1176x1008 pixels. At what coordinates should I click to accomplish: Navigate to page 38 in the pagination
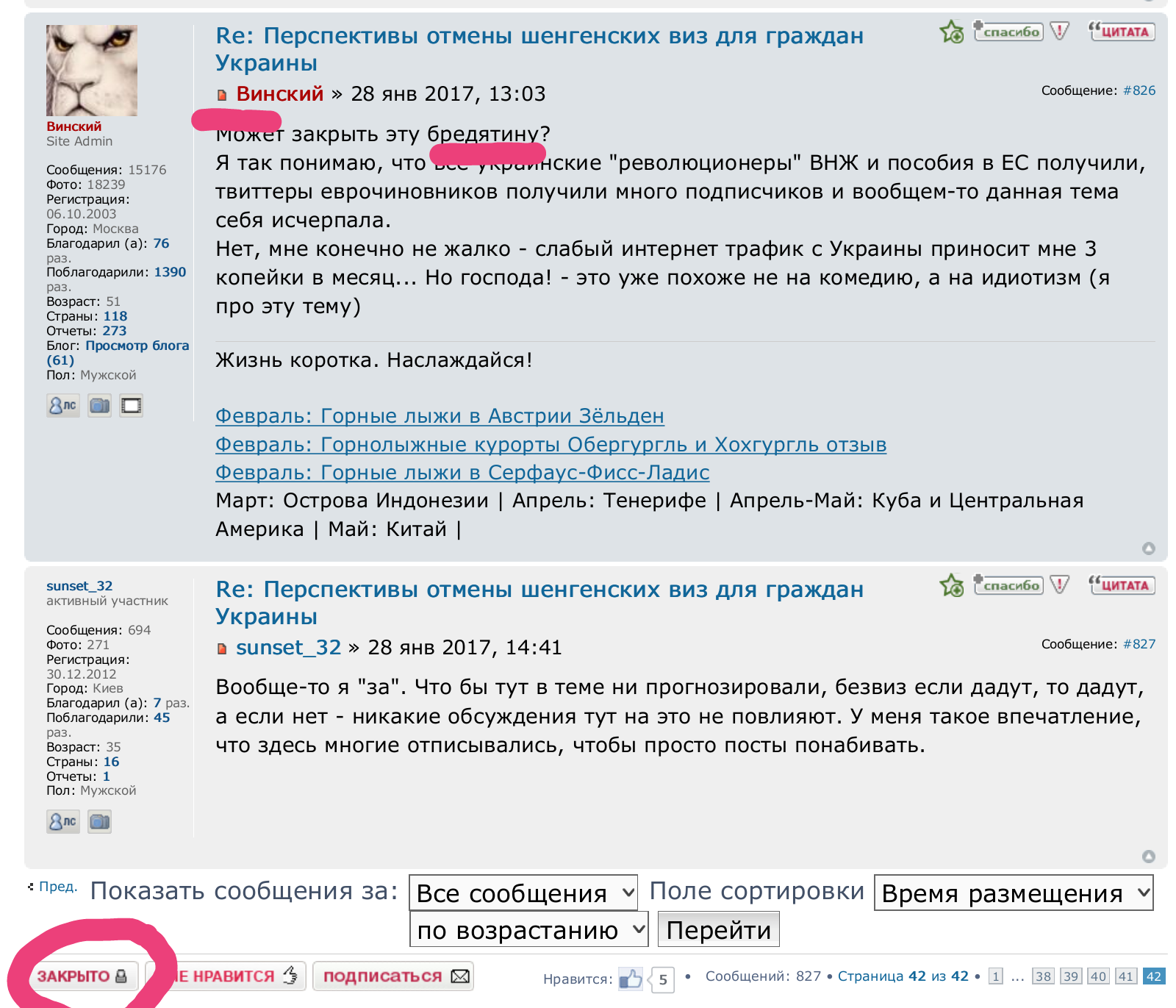click(x=1042, y=976)
